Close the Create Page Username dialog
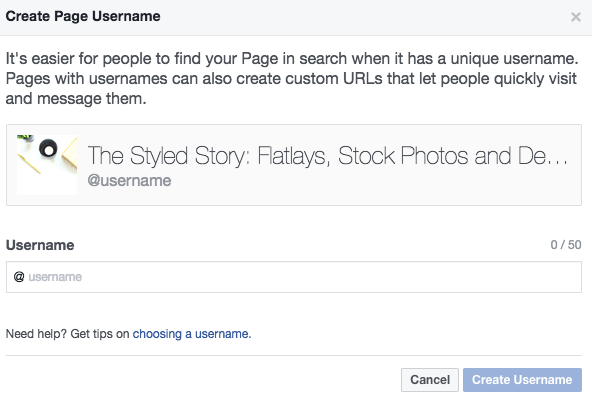This screenshot has width=592, height=401. pos(575,17)
